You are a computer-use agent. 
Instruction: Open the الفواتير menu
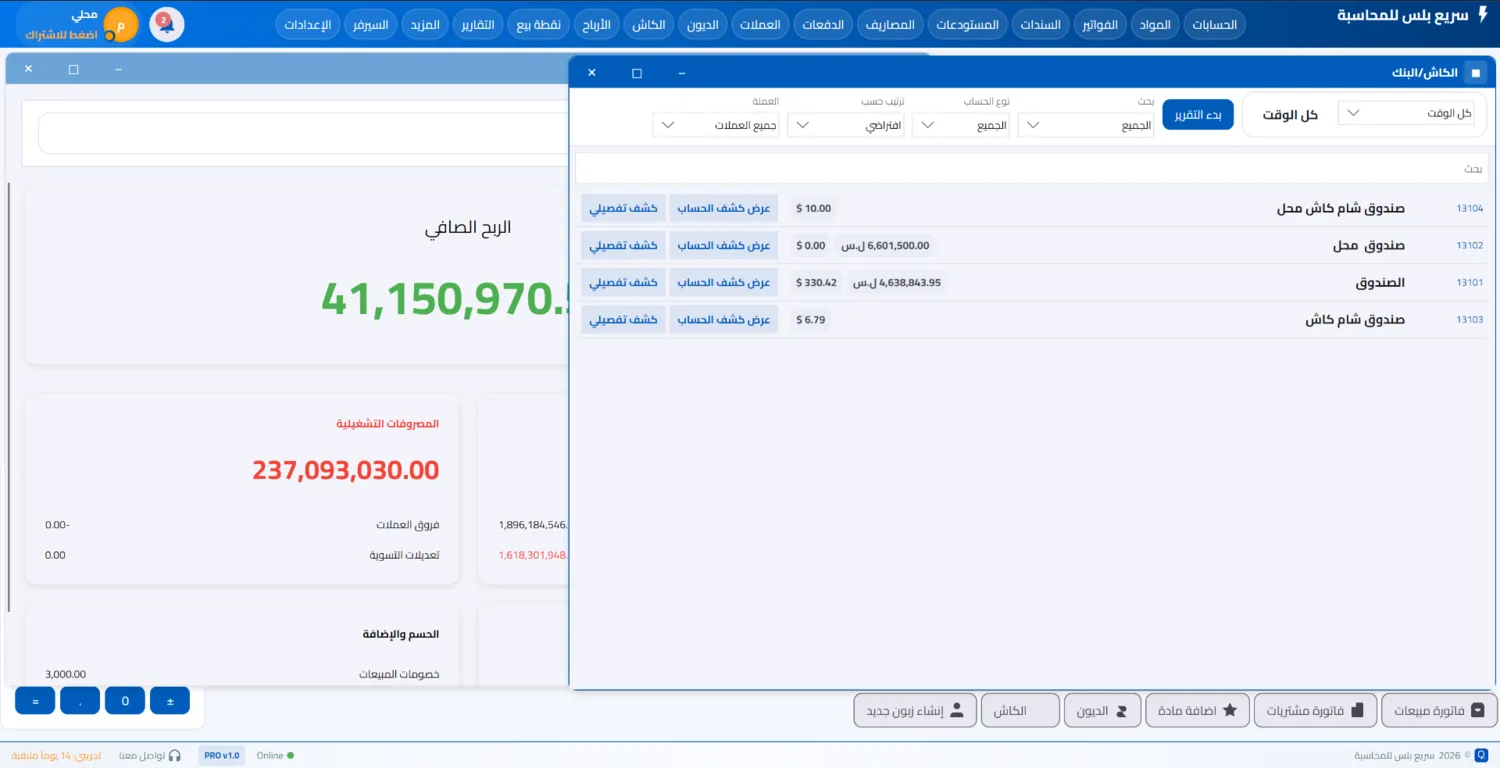point(1101,25)
